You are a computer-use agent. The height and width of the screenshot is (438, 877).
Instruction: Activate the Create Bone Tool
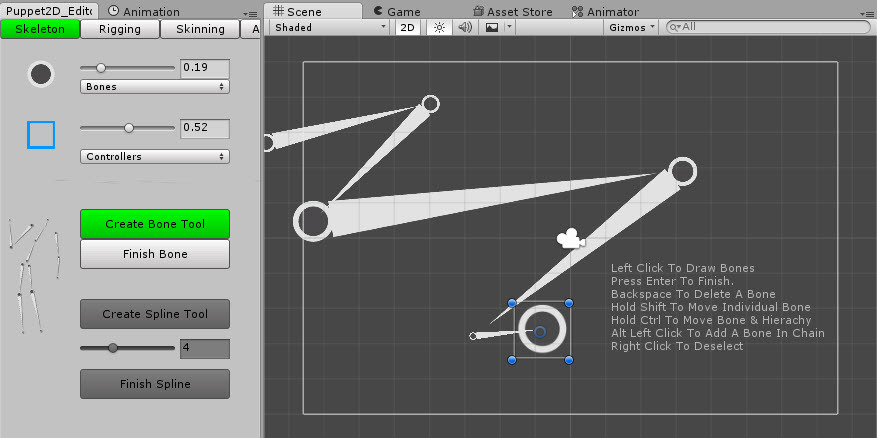coord(155,224)
